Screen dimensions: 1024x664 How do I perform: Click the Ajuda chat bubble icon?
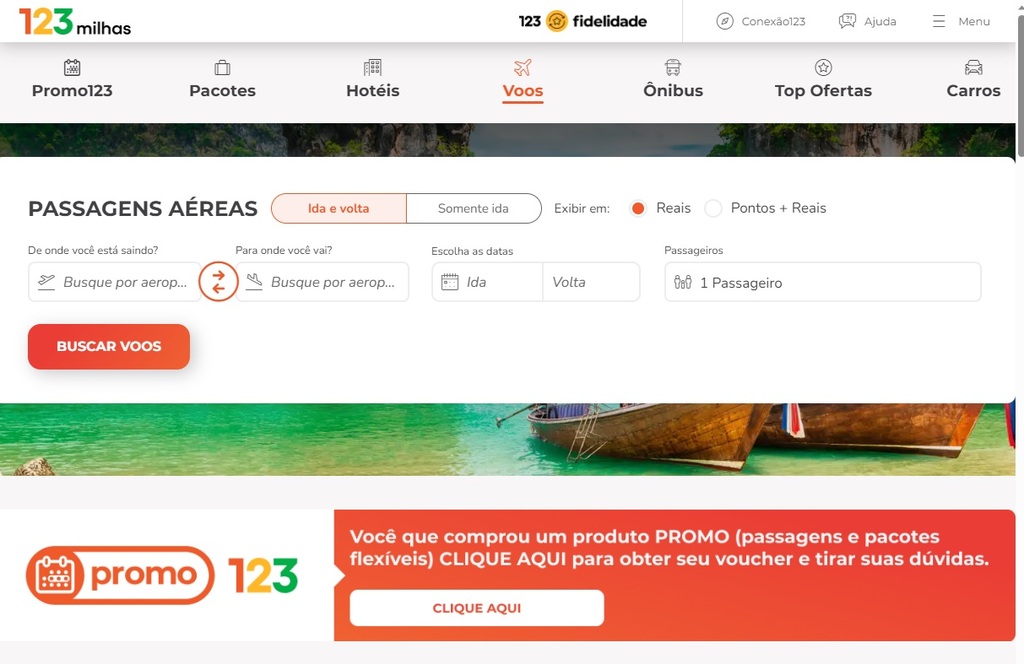click(x=847, y=22)
